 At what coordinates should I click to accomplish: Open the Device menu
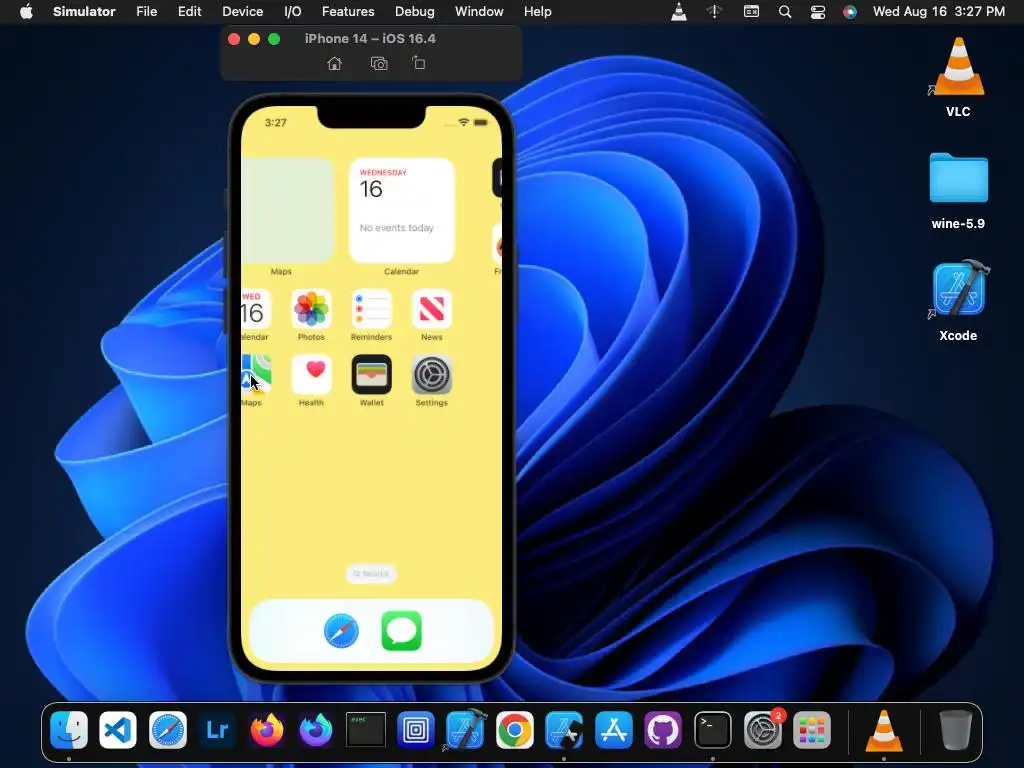coord(242,12)
